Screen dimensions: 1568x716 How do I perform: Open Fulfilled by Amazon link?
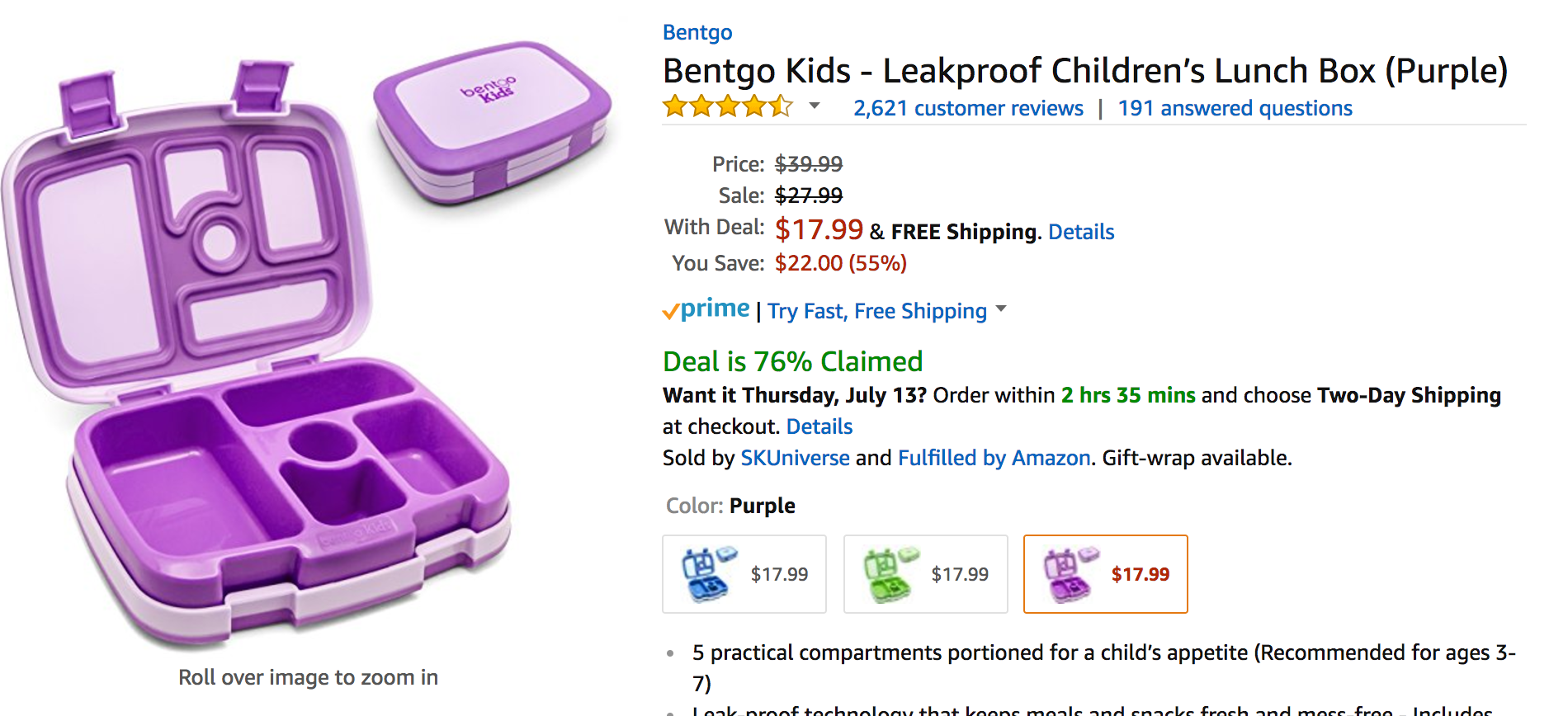coord(994,458)
